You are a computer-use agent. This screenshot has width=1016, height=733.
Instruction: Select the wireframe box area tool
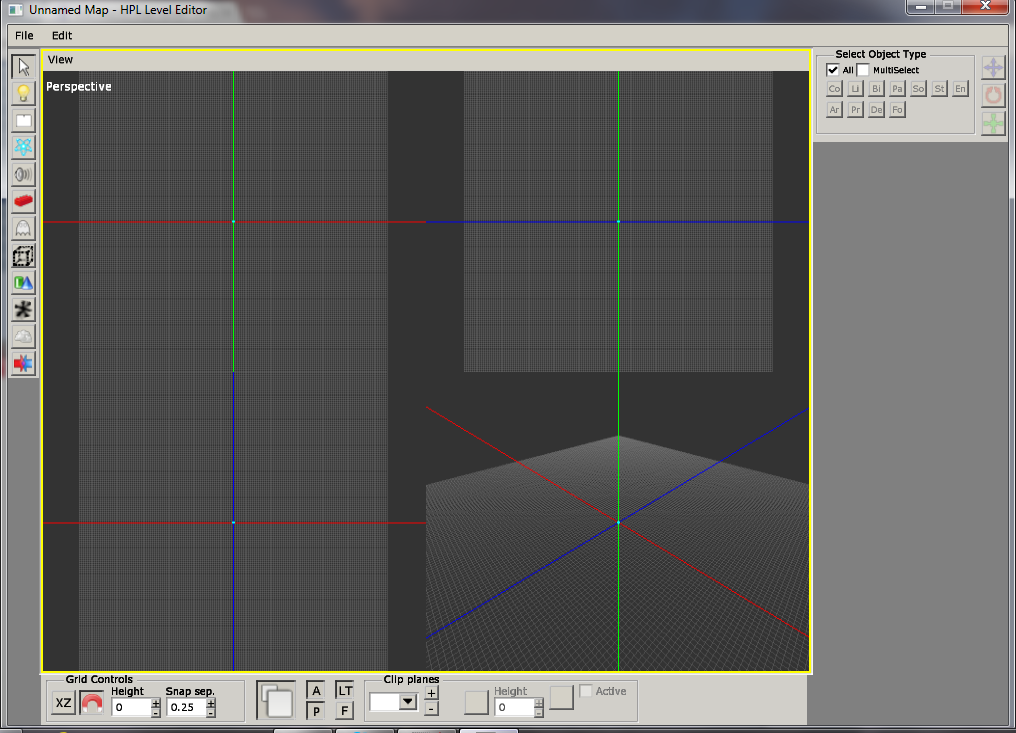(x=23, y=256)
